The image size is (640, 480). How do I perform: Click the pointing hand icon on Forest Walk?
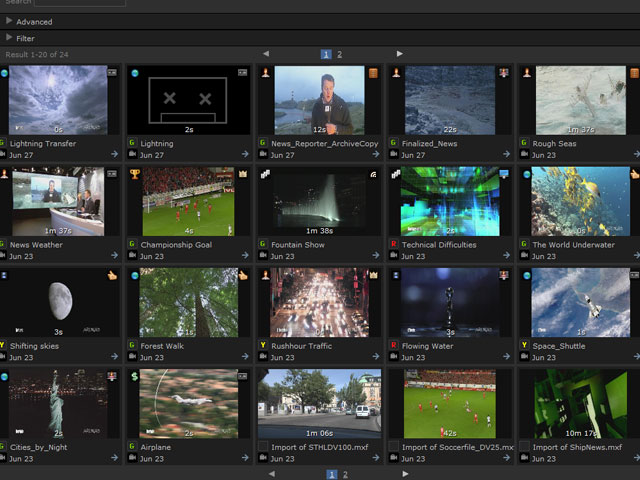pyautogui.click(x=243, y=276)
